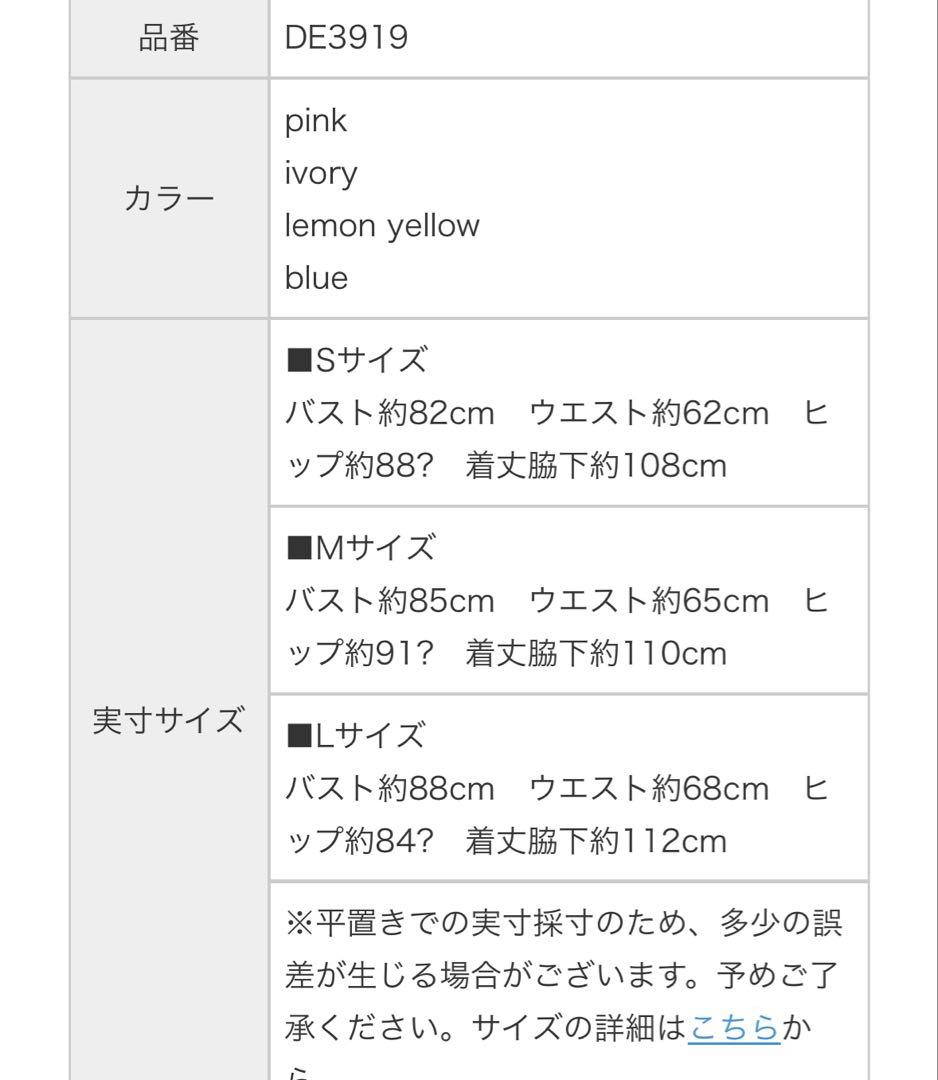
Task: Click the S size バスト約82cm text
Action: pos(390,413)
